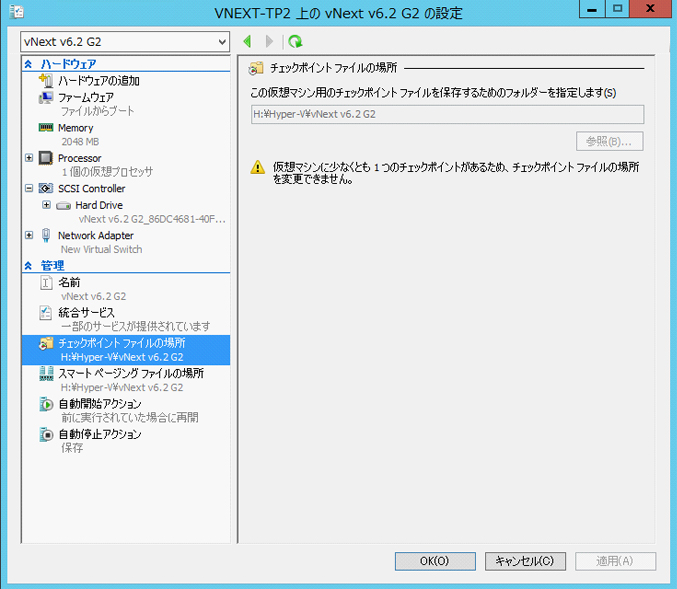Select the ハードウェアの追加 item
The width and height of the screenshot is (677, 589).
click(98, 81)
